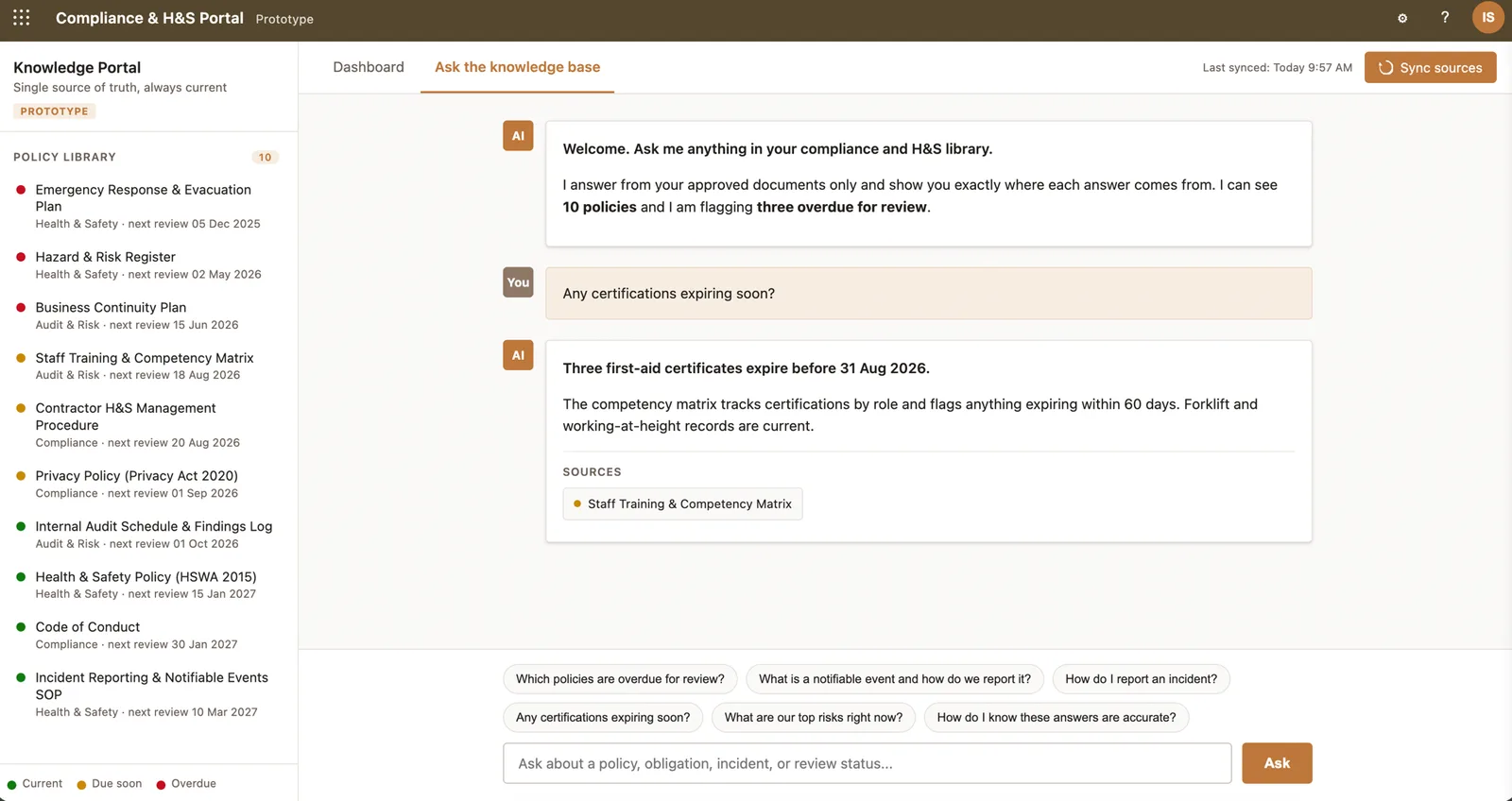Open Business Continuity Plan in the library
This screenshot has width=1512, height=801.
[x=148, y=315]
